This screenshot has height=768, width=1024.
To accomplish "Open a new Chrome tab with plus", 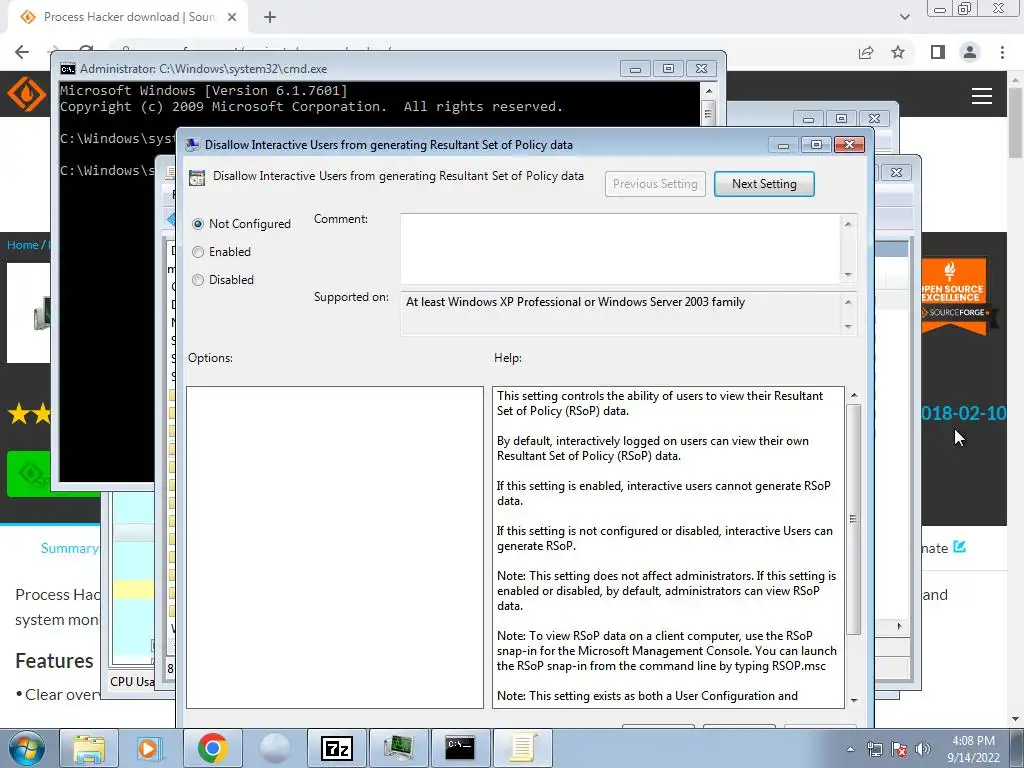I will (270, 18).
